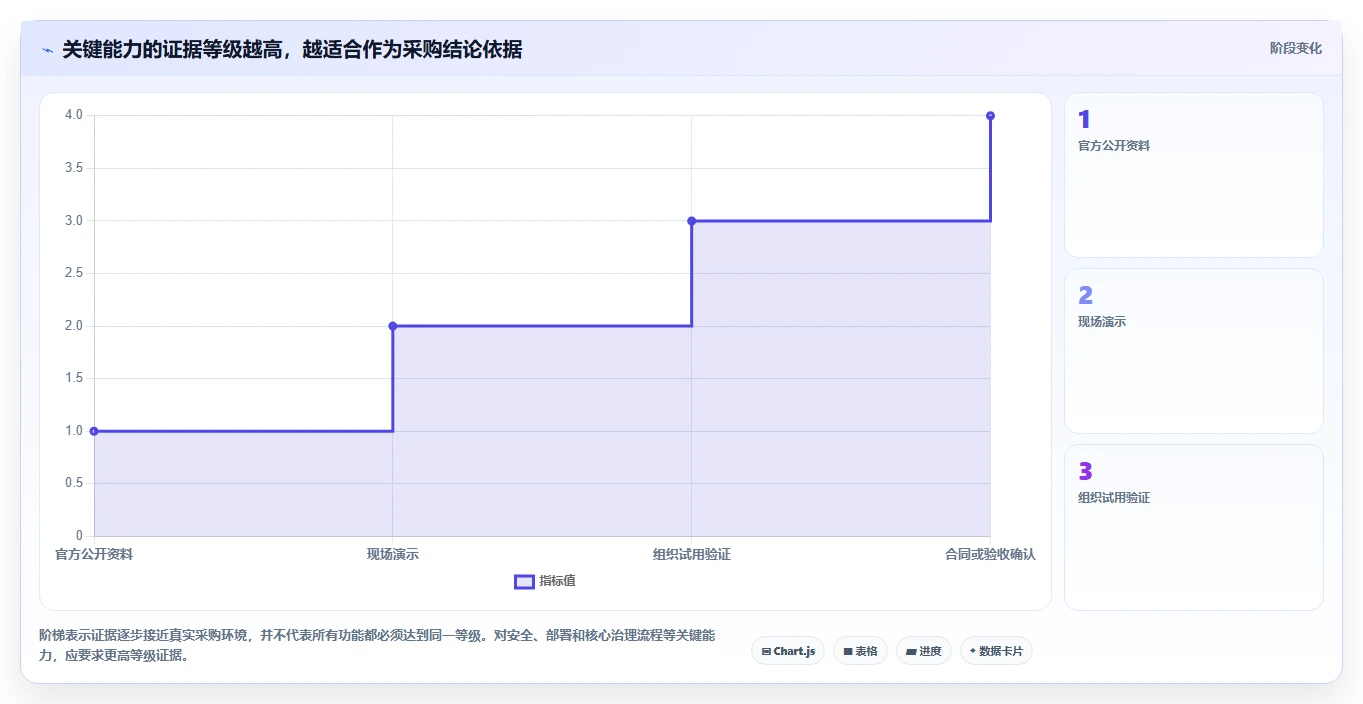Screen dimensions: 1363x704
Task: Click the y-axis tick 3.5
Action: click(x=75, y=168)
